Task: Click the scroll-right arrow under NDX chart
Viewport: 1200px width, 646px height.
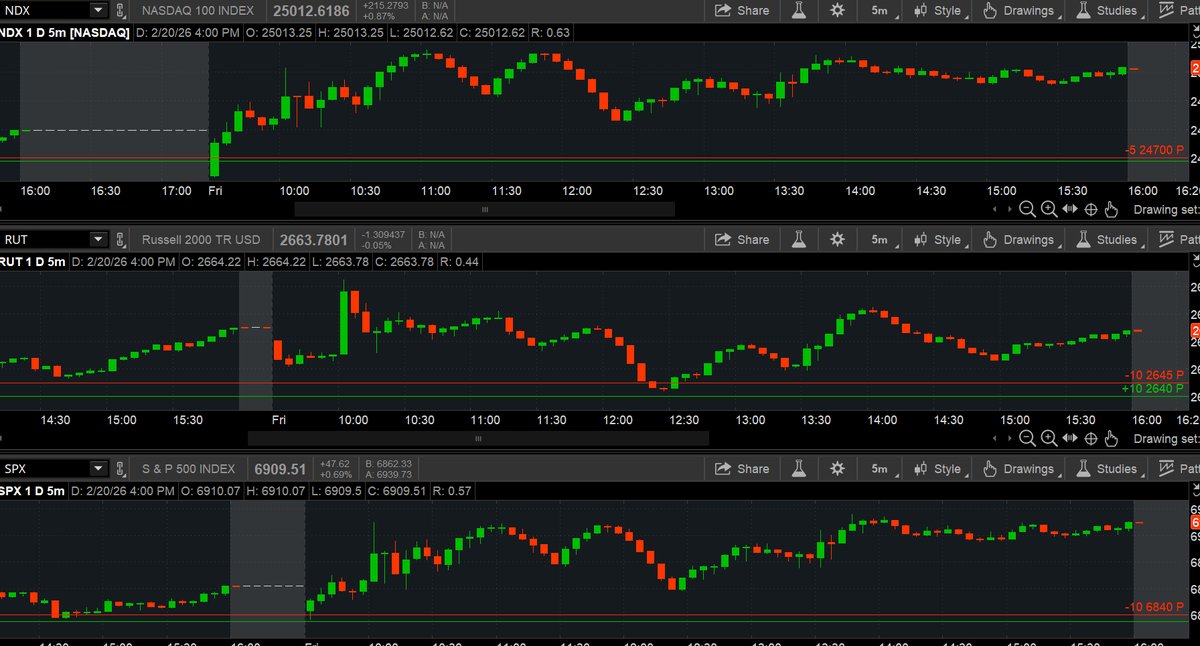Action: pos(1009,210)
